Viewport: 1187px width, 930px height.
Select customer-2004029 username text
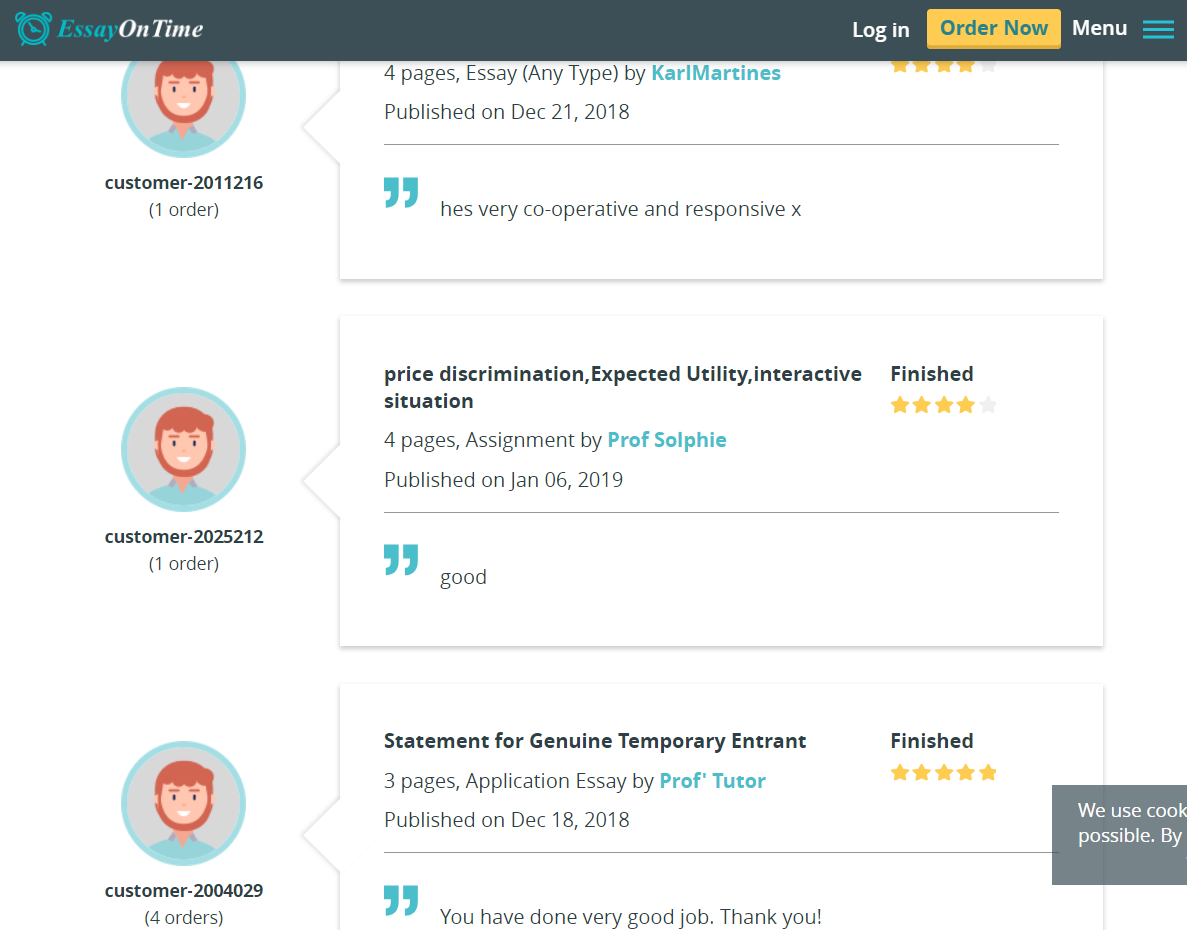[184, 891]
